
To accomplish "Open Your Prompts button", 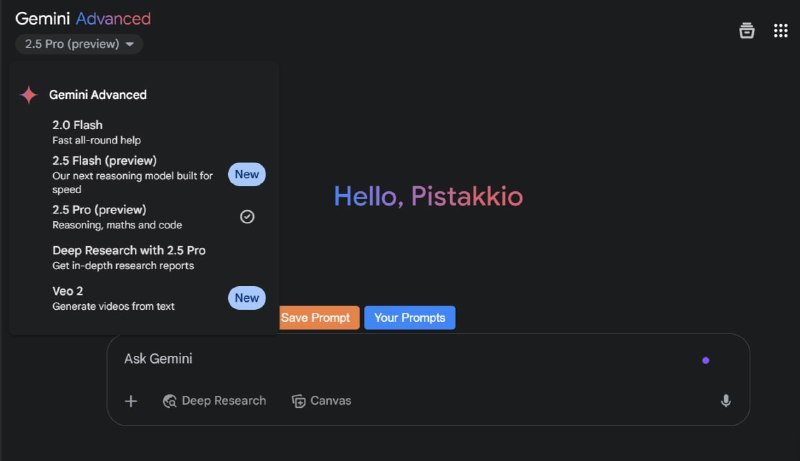I will click(x=410, y=318).
